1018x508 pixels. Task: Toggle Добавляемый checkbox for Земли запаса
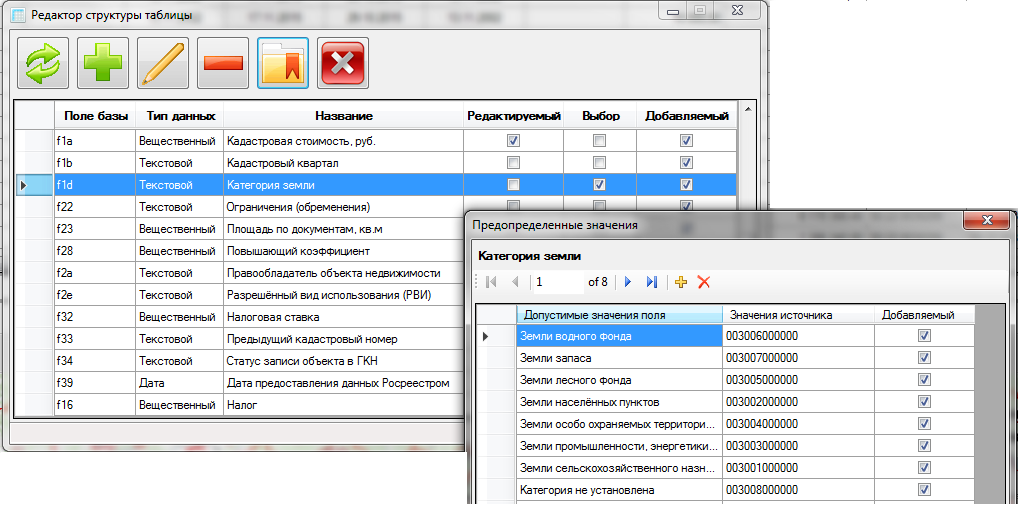[925, 358]
